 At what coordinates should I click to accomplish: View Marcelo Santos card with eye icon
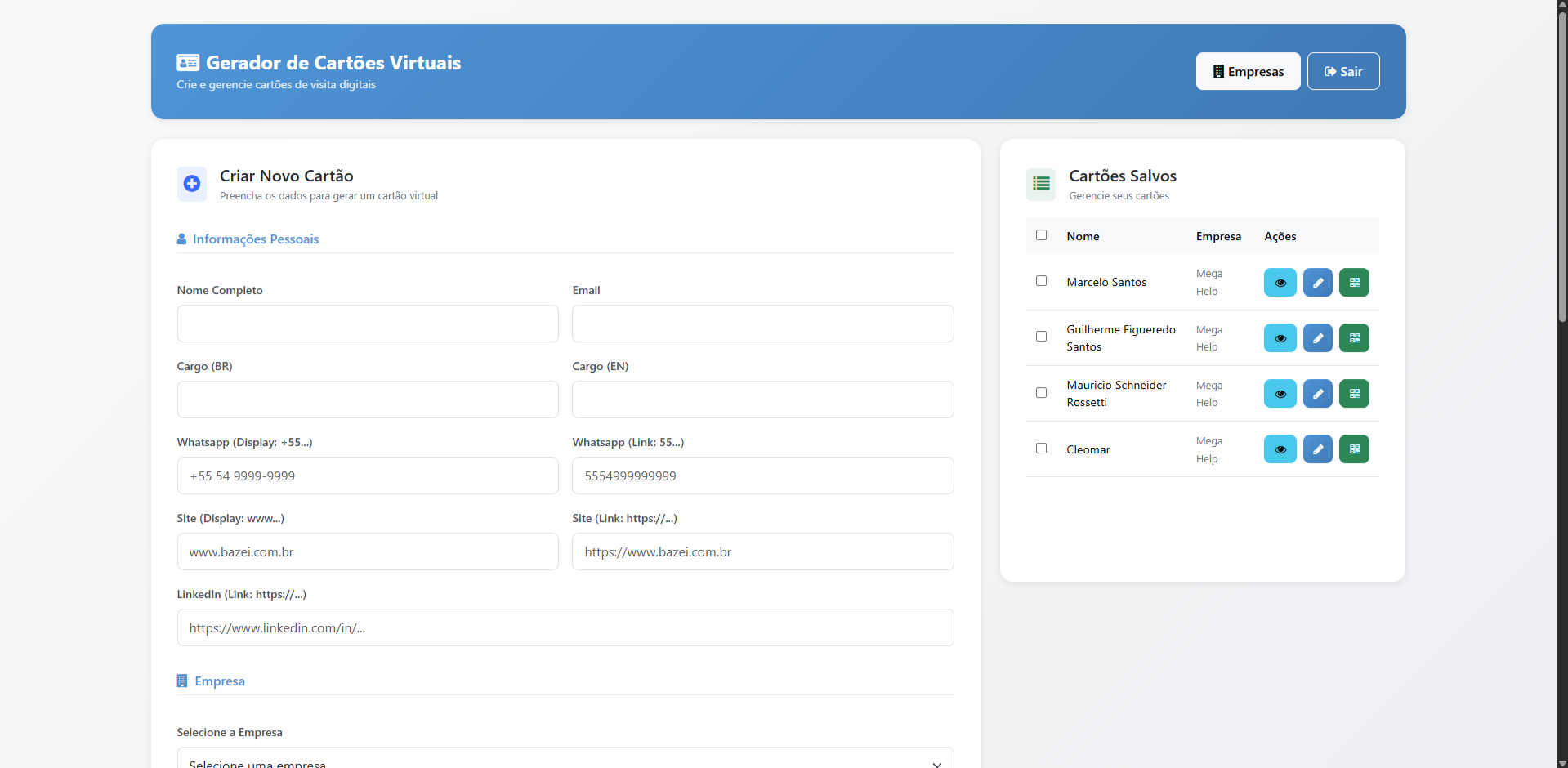(1280, 283)
